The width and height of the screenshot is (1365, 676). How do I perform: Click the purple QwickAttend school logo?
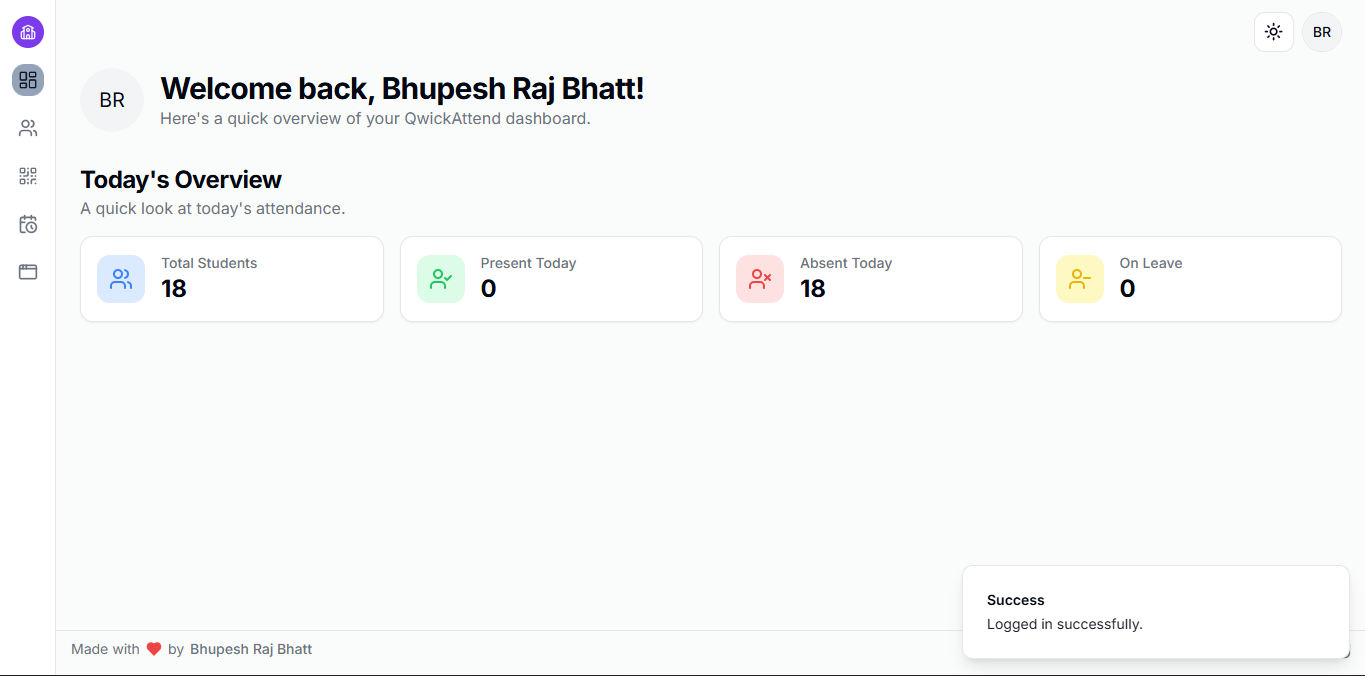pyautogui.click(x=28, y=32)
